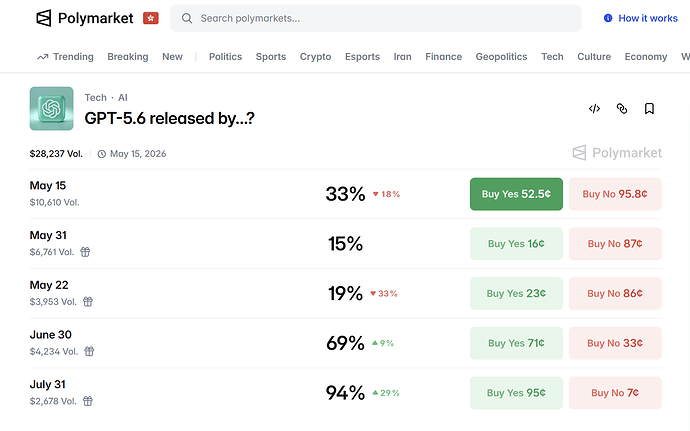Viewport: 690px width, 431px height.
Task: Click the 19% probability value
Action: pyautogui.click(x=345, y=294)
